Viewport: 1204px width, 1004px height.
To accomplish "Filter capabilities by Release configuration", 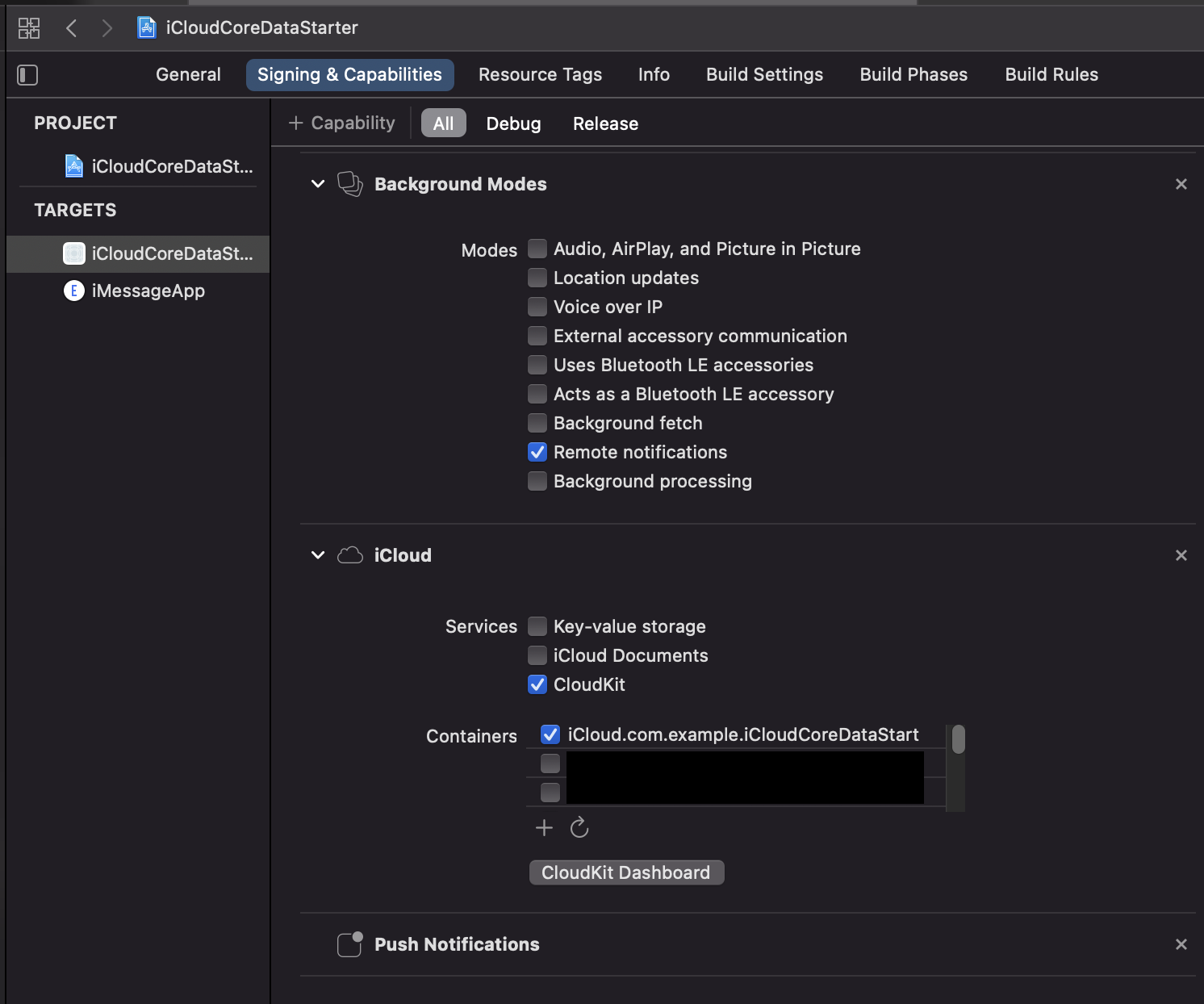I will pos(605,123).
